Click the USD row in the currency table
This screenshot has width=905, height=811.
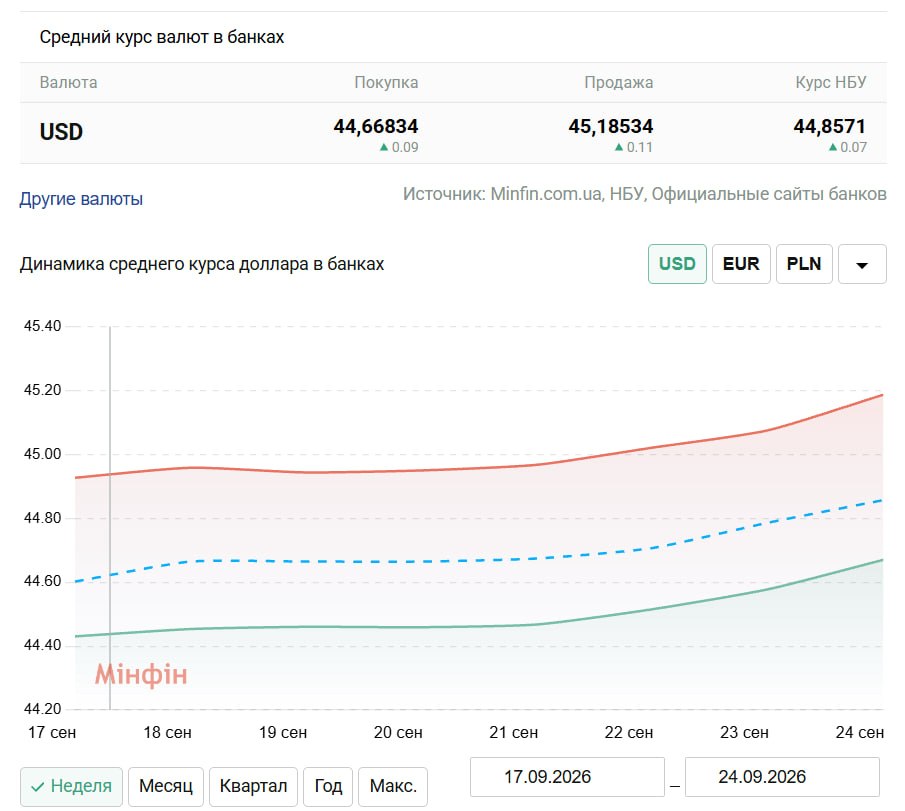(453, 133)
